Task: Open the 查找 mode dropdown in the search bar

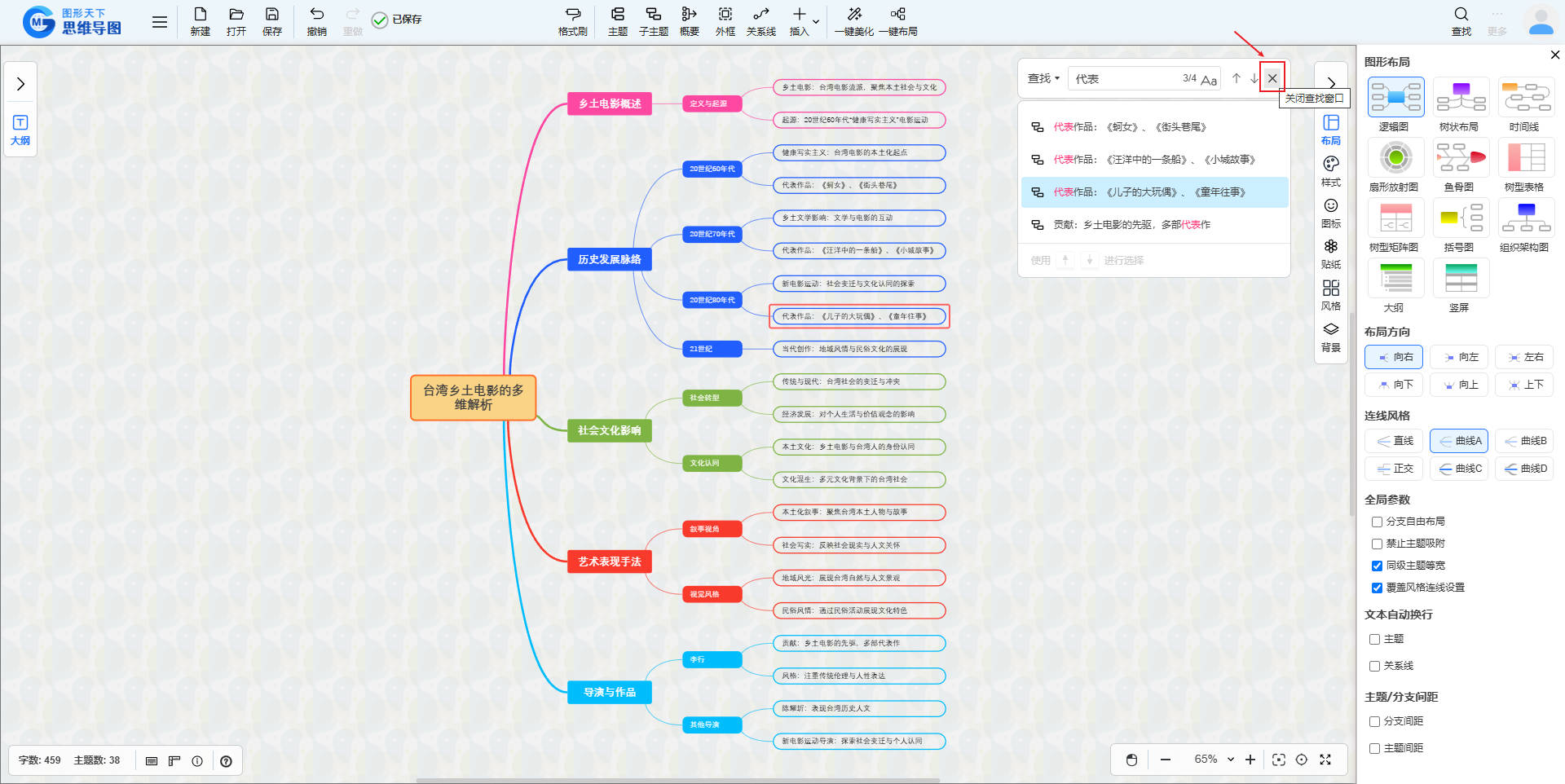Action: click(1043, 78)
